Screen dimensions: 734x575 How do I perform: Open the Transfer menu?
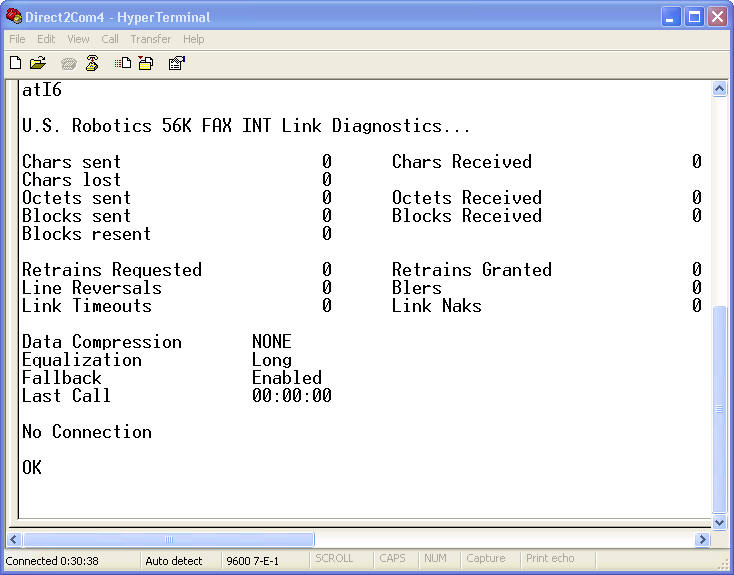coord(151,39)
